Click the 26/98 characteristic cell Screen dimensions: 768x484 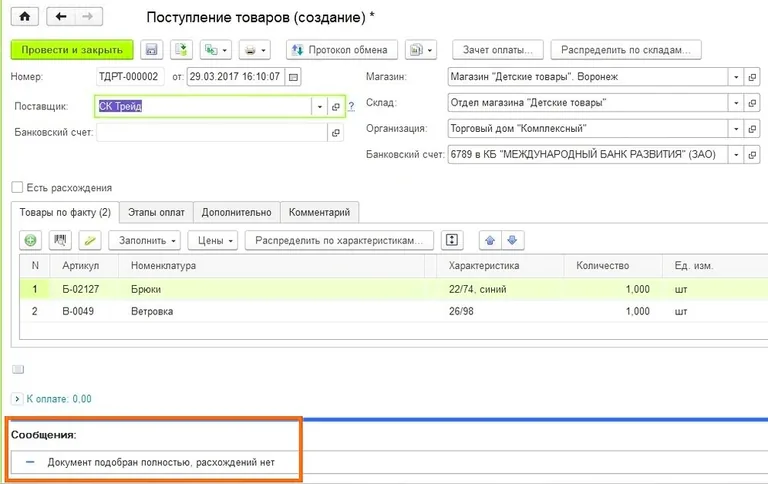(500, 311)
